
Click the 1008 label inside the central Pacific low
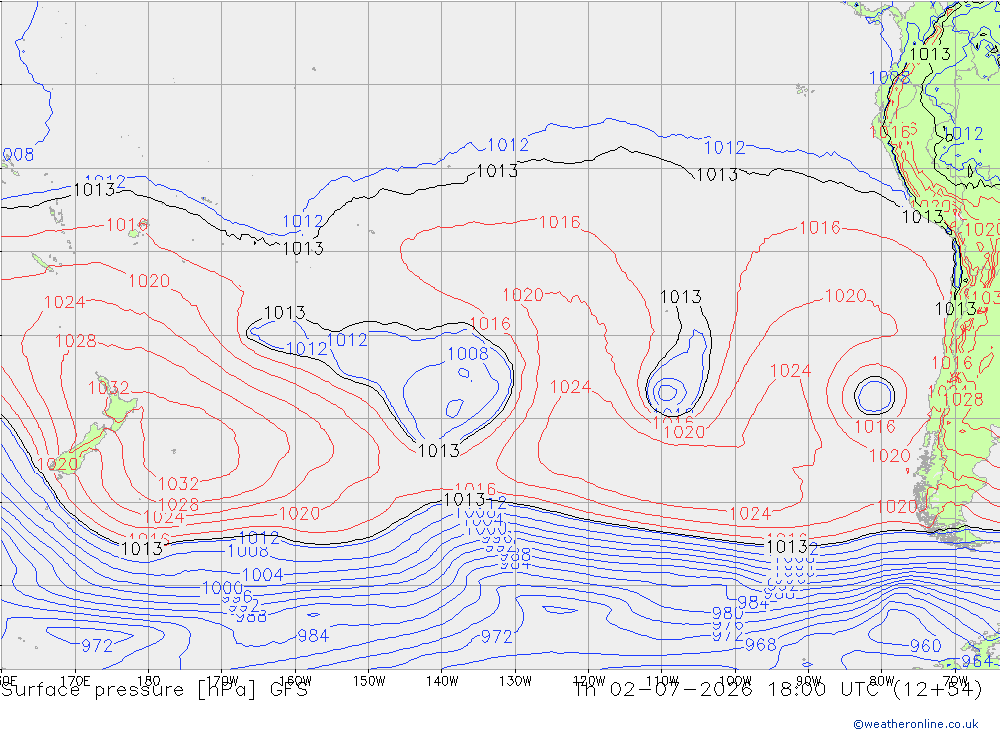(x=467, y=353)
